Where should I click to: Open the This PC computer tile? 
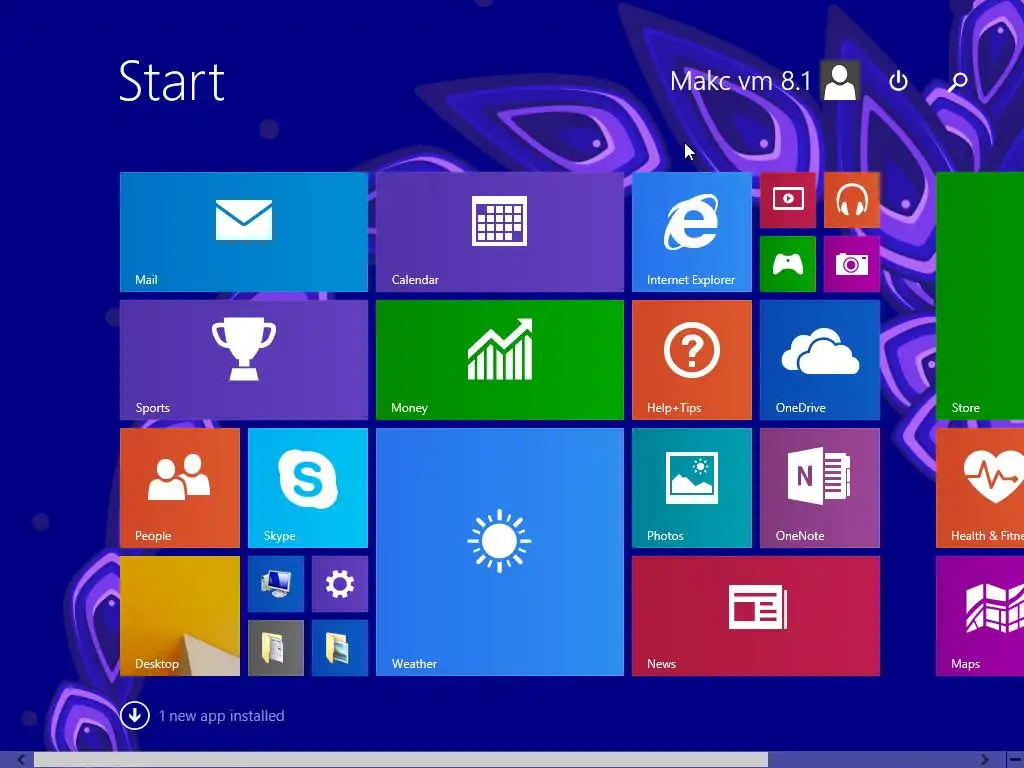(276, 584)
